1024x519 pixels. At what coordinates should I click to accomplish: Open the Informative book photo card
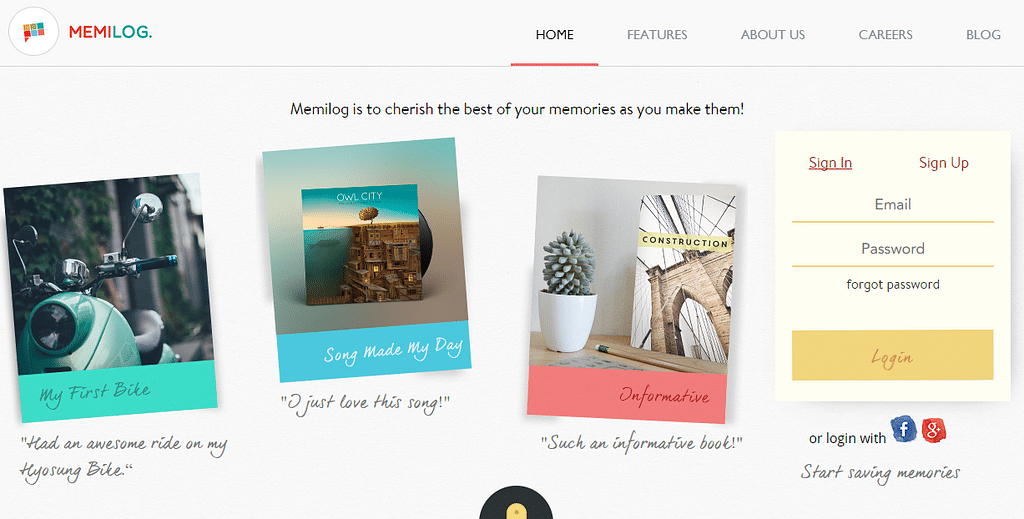tap(632, 299)
